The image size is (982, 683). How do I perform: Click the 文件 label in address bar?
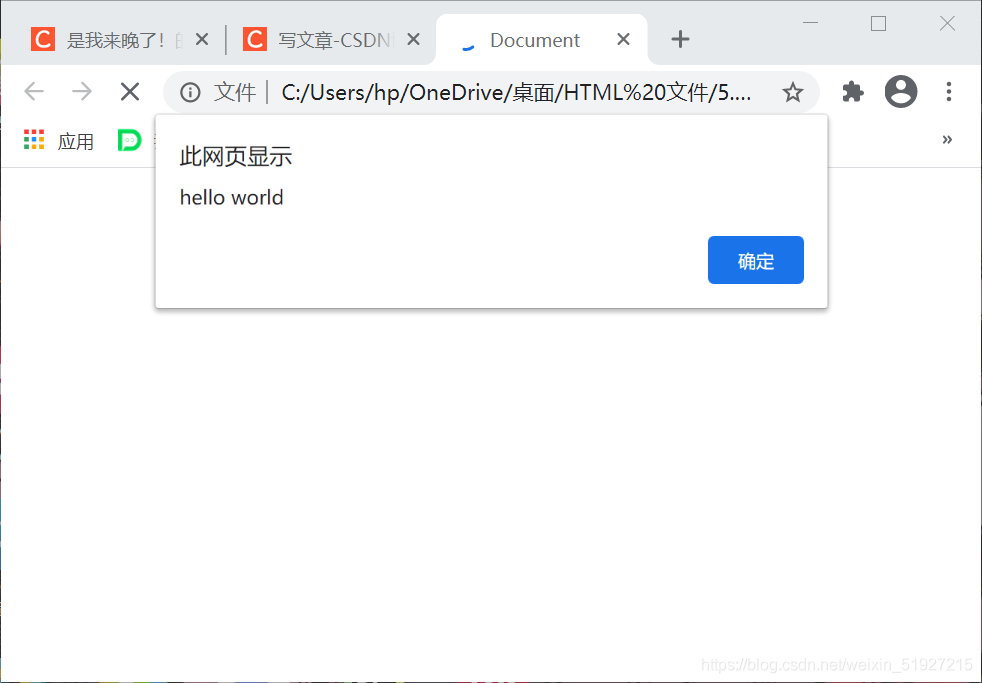pos(236,91)
